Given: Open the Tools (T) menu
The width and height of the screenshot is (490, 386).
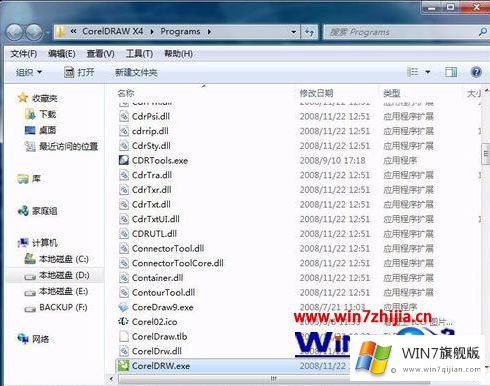Looking at the screenshot, I should tap(139, 54).
